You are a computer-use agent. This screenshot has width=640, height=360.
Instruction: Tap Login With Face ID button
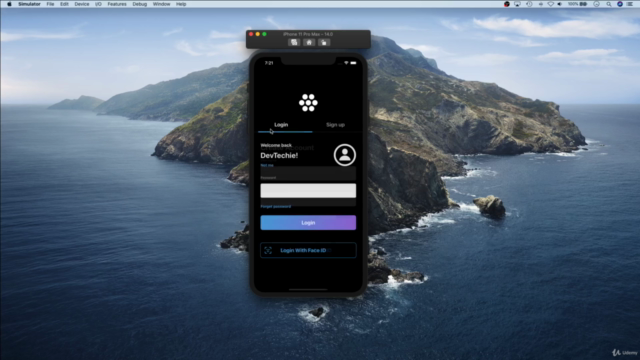pyautogui.click(x=308, y=250)
